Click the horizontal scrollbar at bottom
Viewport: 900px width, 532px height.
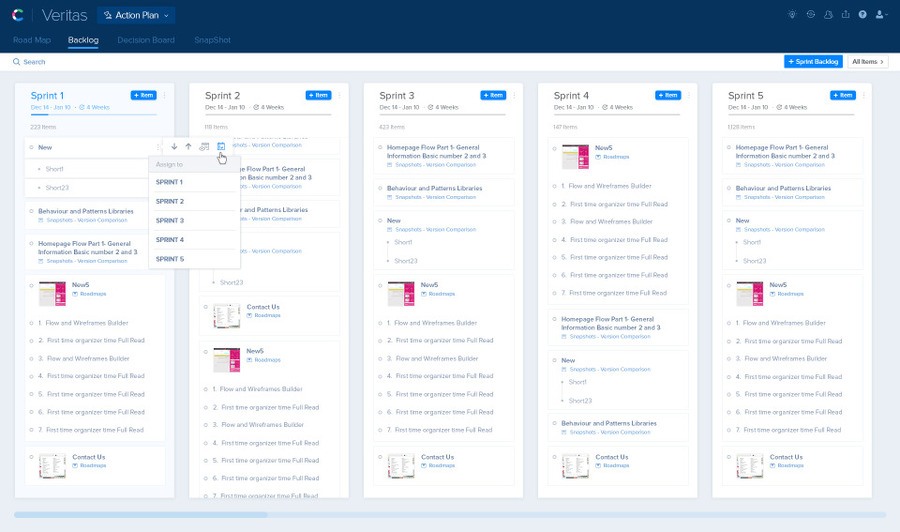tap(141, 515)
